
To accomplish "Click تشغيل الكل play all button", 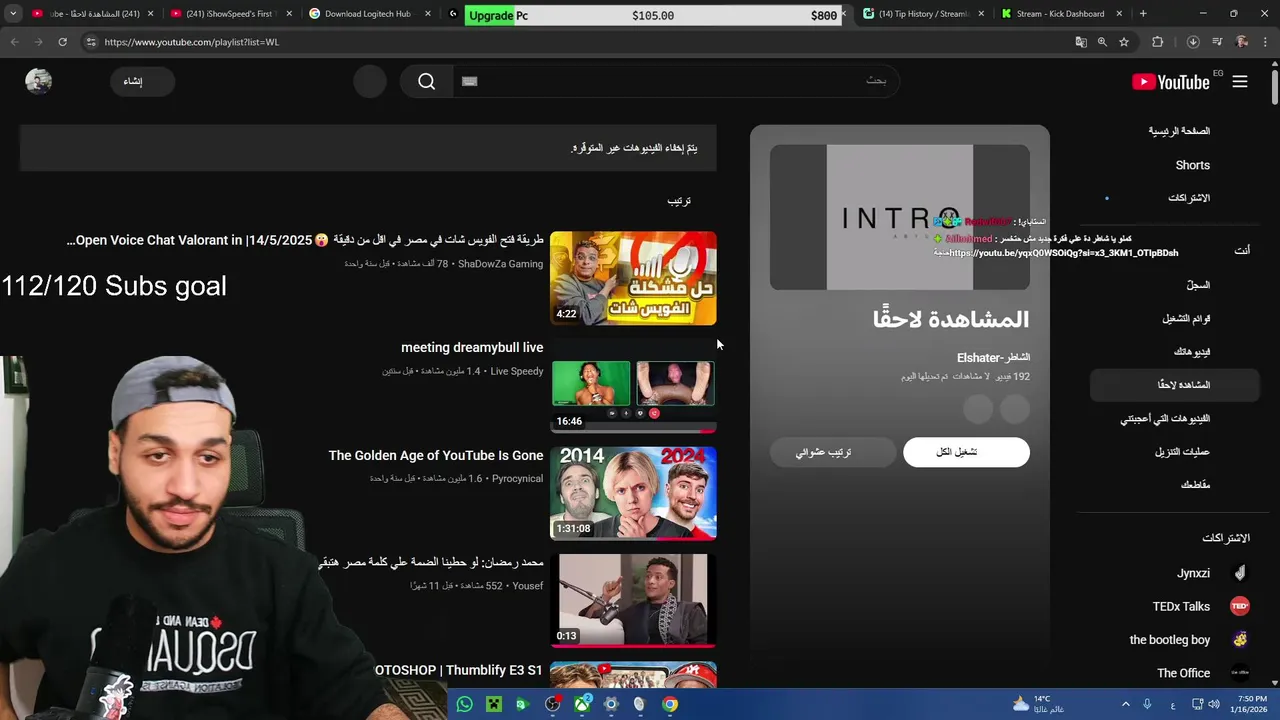I will pyautogui.click(x=966, y=452).
